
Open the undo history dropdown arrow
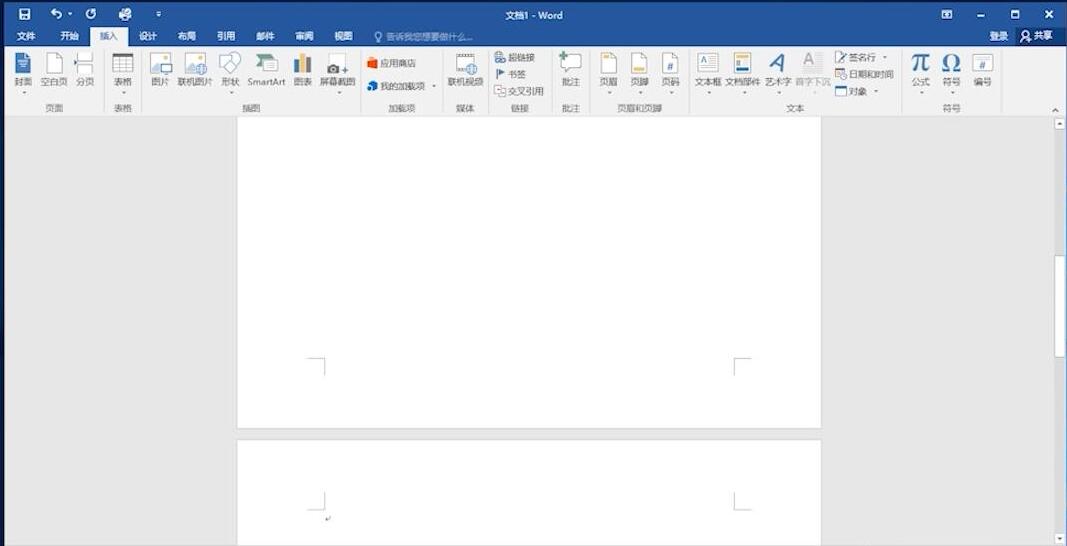coord(69,14)
